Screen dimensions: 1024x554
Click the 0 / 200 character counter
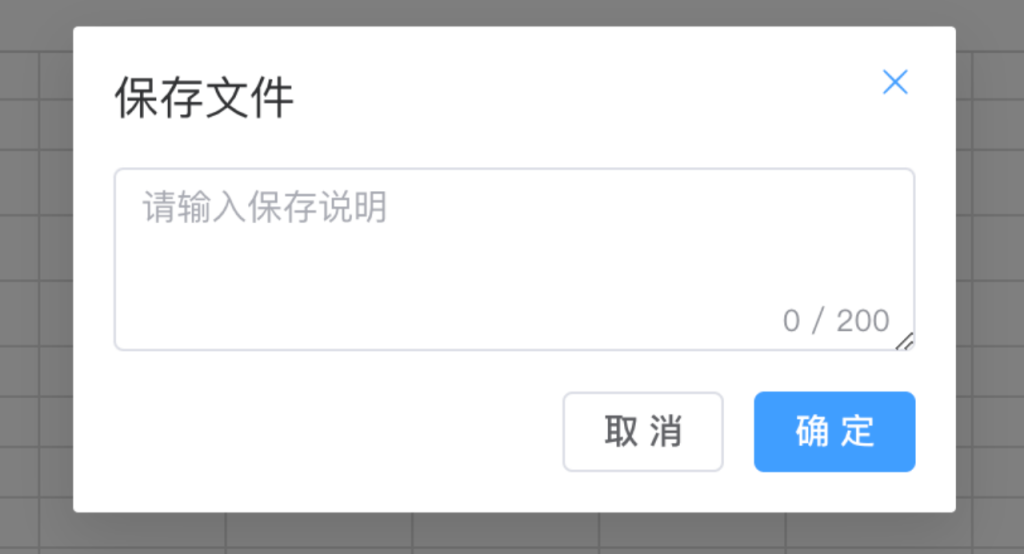tap(836, 321)
